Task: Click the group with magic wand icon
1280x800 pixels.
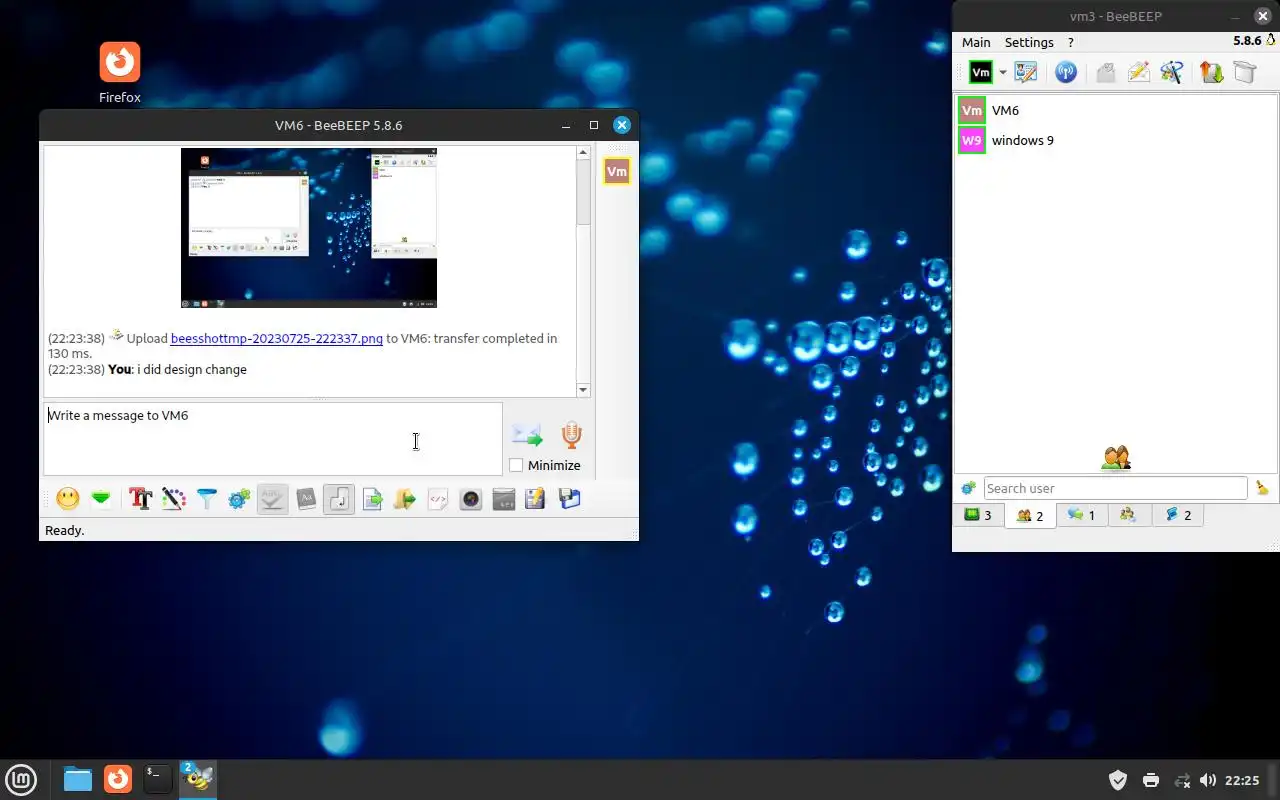Action: [1171, 72]
